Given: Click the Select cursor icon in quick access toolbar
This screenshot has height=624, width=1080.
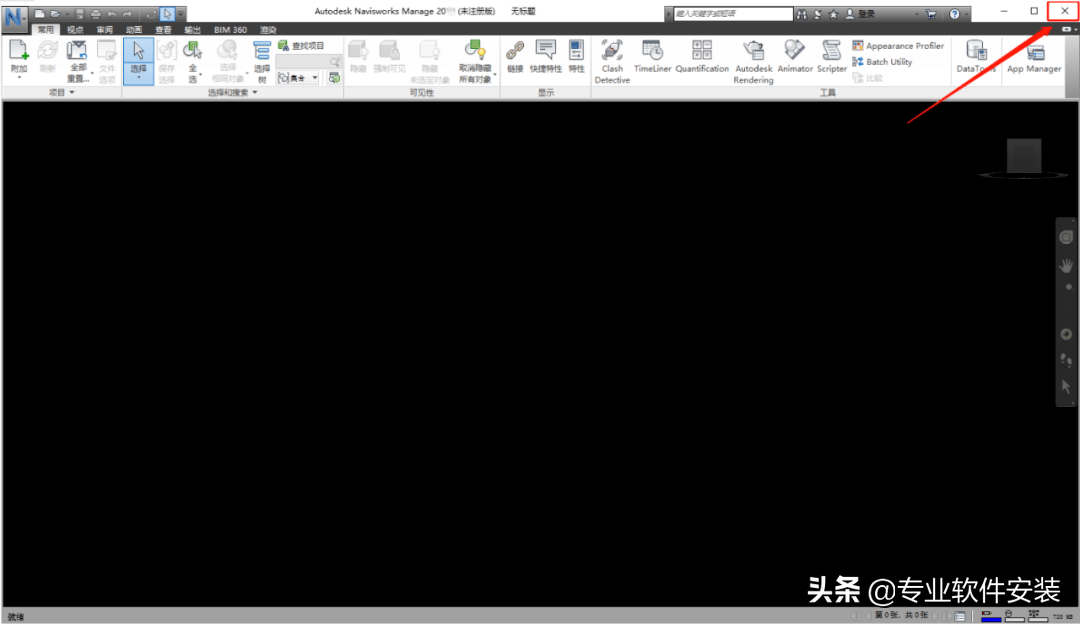Looking at the screenshot, I should pyautogui.click(x=167, y=13).
